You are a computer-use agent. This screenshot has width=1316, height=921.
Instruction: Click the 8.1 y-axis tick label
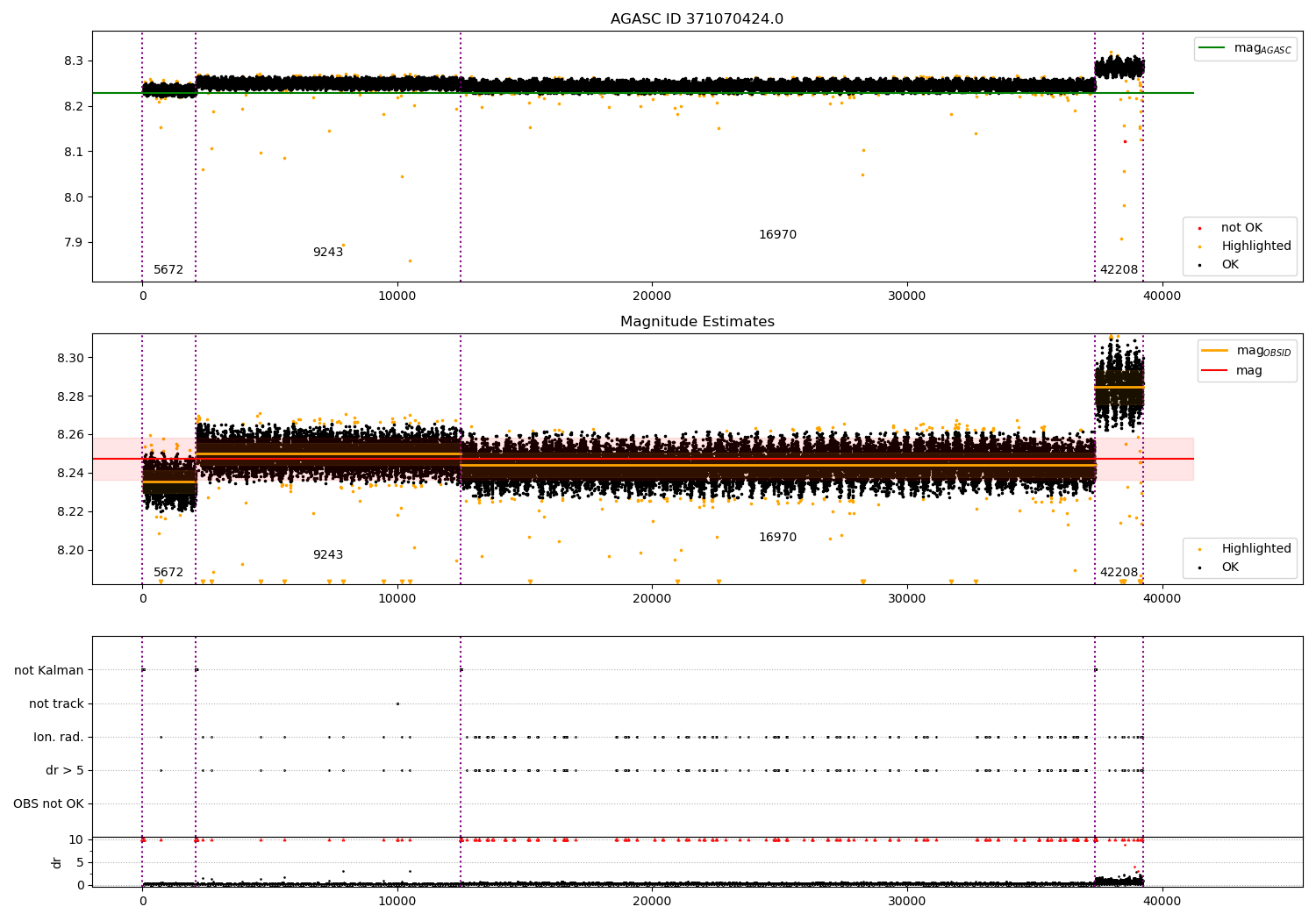pyautogui.click(x=74, y=153)
